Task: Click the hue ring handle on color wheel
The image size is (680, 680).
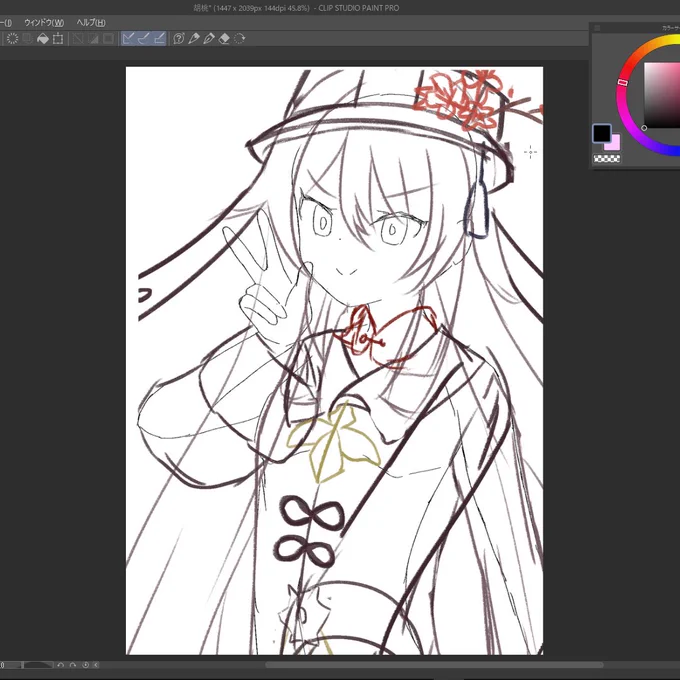Action: click(622, 82)
